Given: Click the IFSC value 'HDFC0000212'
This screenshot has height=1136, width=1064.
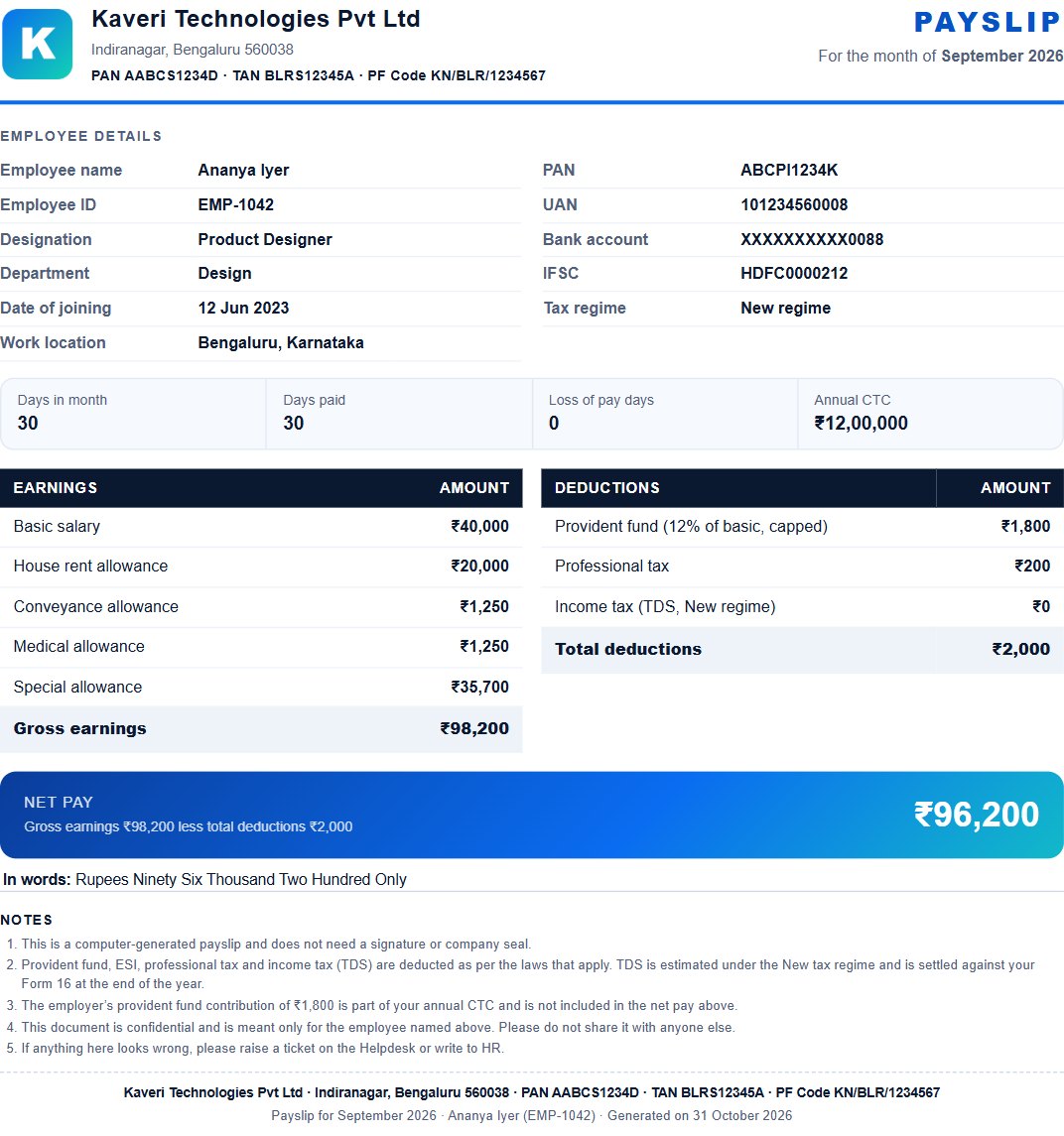Looking at the screenshot, I should (794, 273).
